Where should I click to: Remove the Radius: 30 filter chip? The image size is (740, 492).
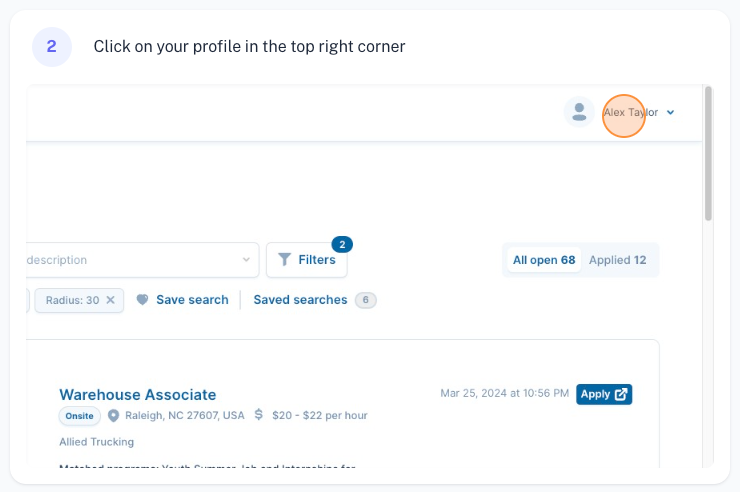[x=111, y=300]
